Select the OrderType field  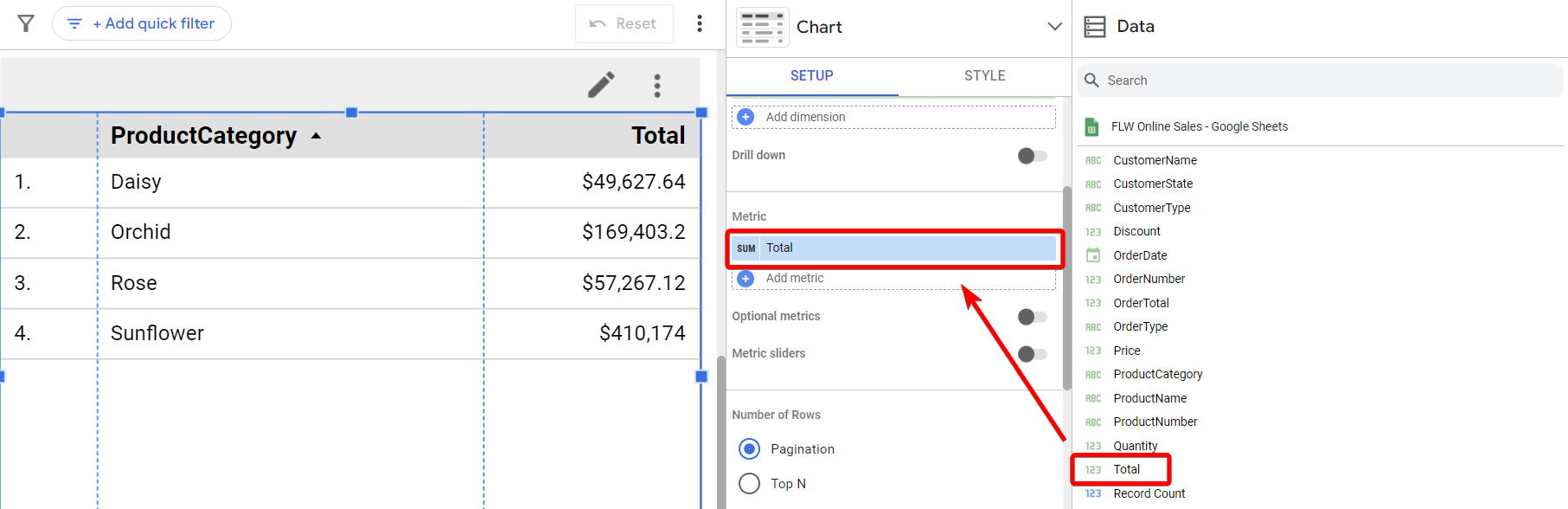pos(1140,326)
